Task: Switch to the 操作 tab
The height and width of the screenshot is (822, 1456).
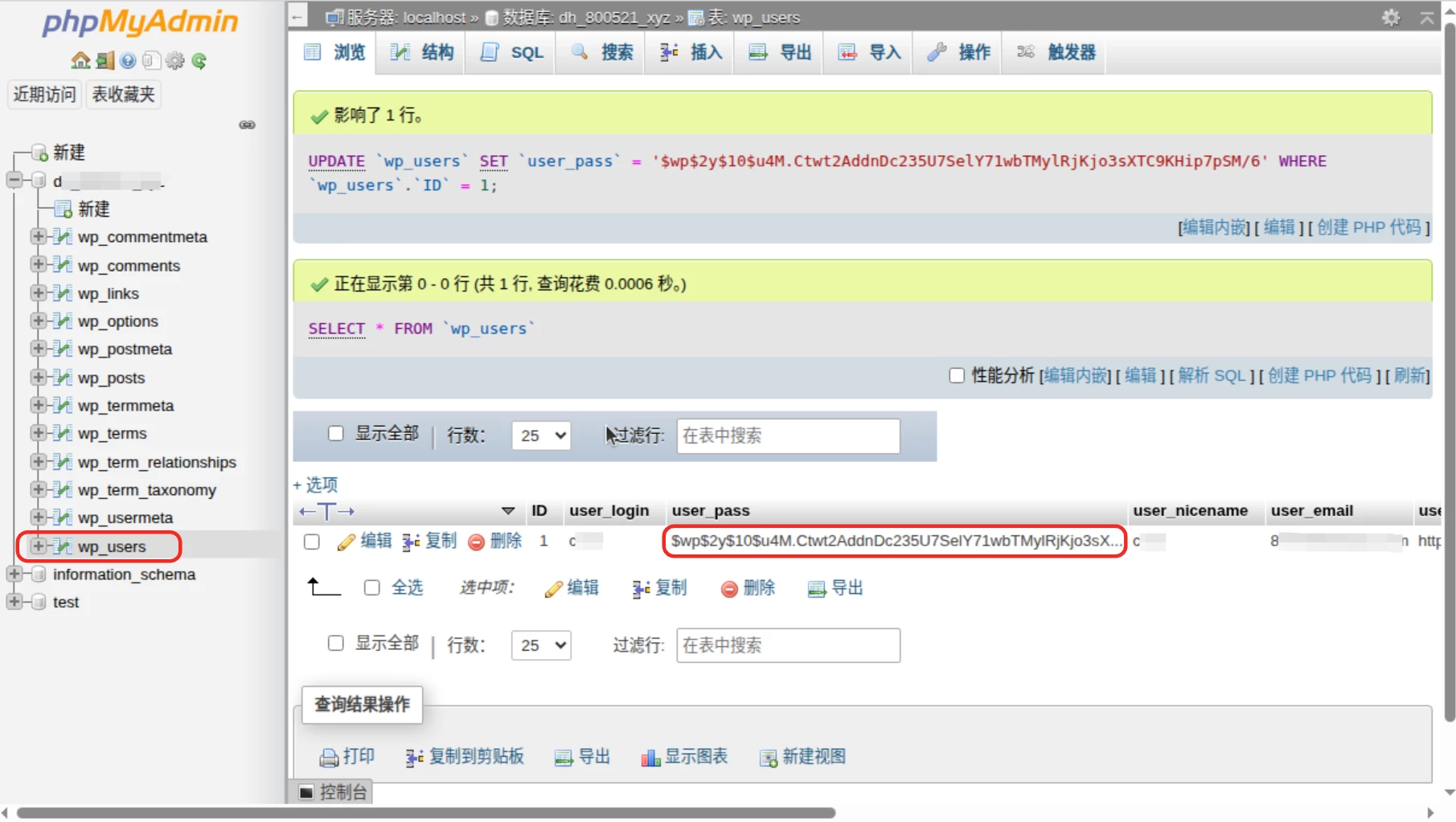Action: [x=958, y=53]
